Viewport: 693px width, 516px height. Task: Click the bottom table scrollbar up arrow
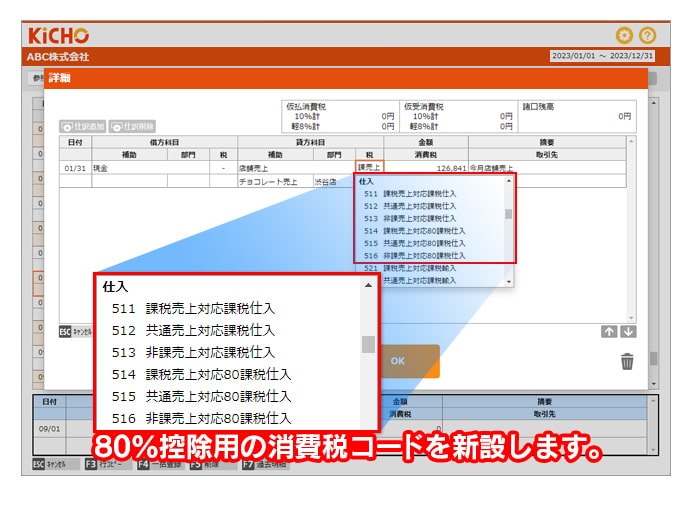[x=653, y=401]
